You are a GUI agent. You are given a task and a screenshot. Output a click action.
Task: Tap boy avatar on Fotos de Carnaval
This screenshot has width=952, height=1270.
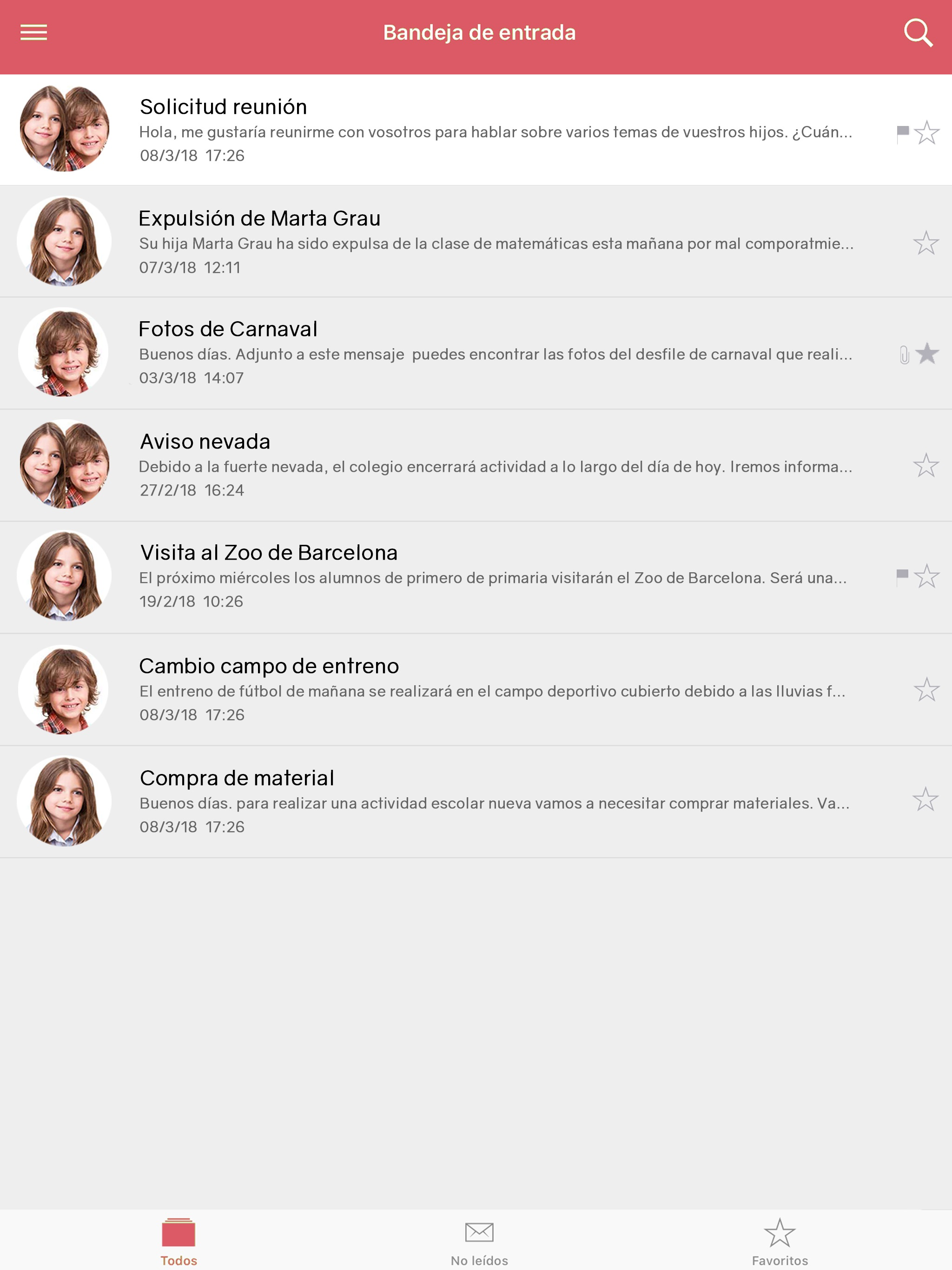tap(64, 352)
